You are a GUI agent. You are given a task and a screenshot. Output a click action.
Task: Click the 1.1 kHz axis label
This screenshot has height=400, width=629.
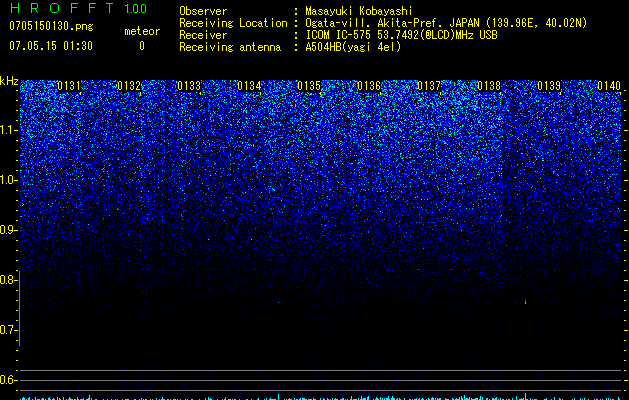tap(9, 130)
